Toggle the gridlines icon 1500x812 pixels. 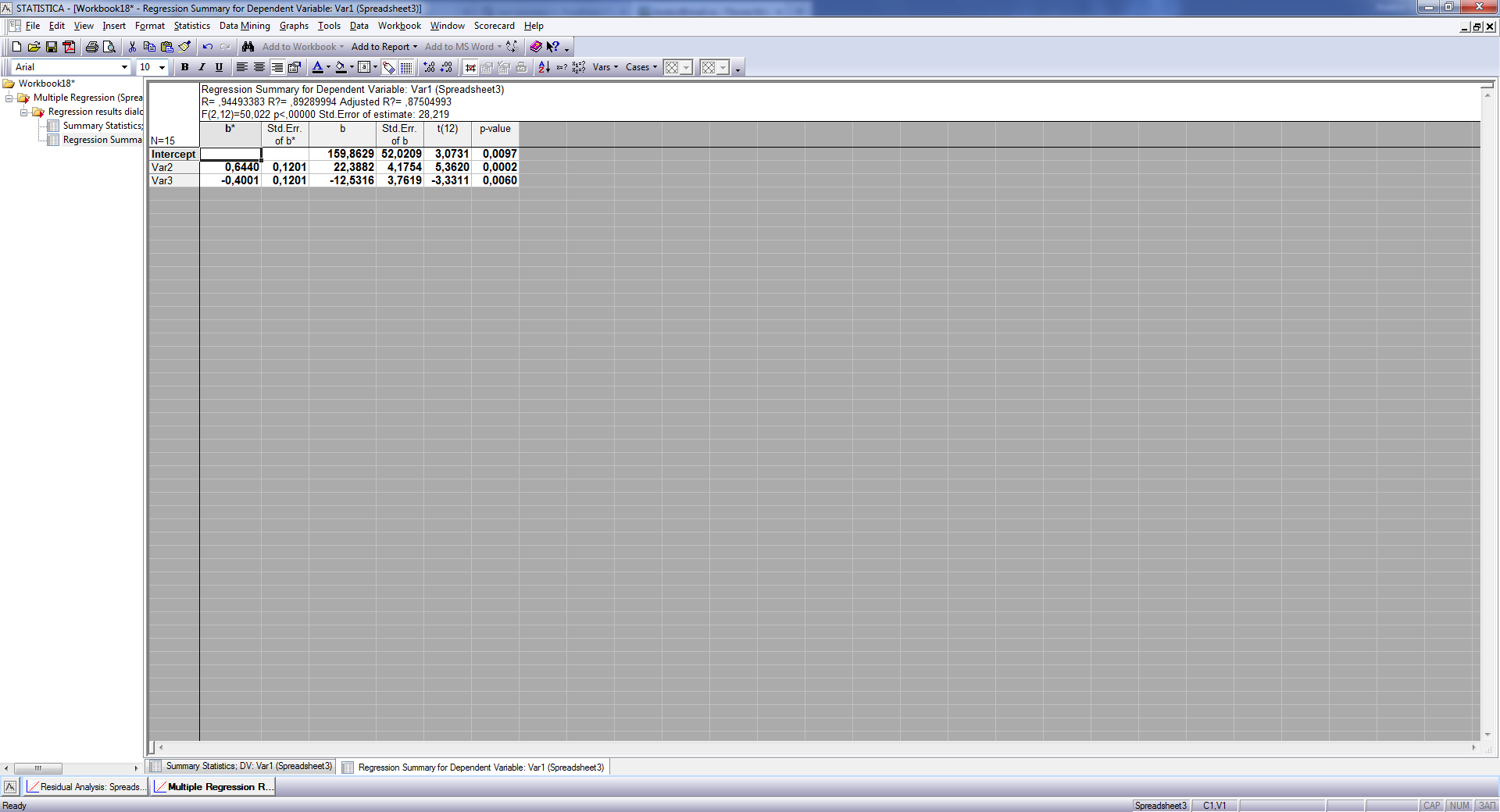406,67
